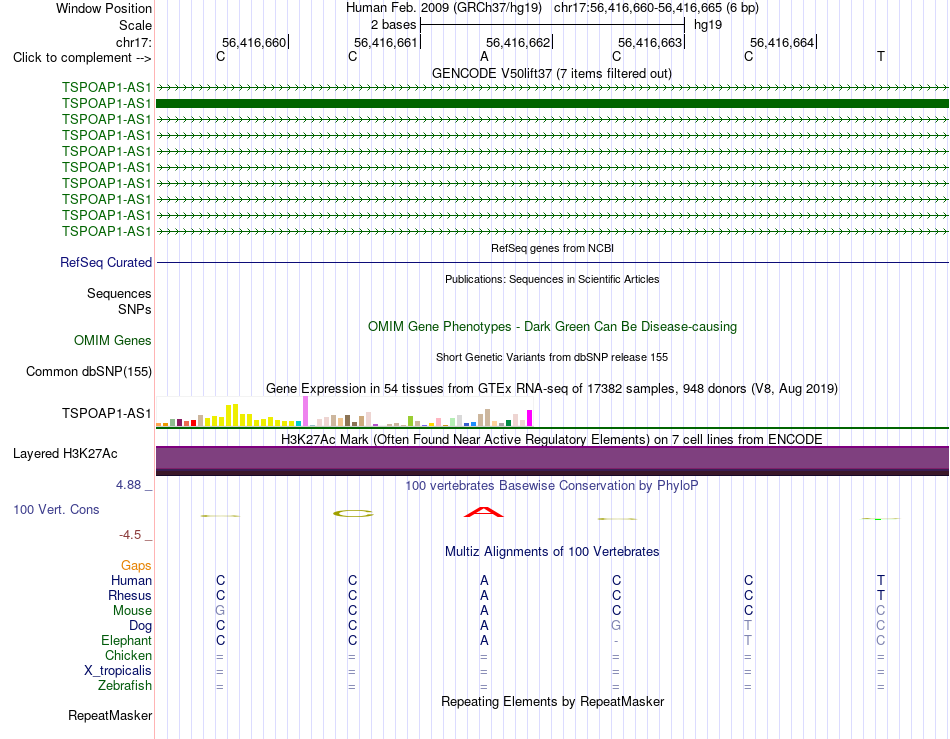This screenshot has width=950, height=739.
Task: Click the T base in Dog row
Action: click(748, 625)
